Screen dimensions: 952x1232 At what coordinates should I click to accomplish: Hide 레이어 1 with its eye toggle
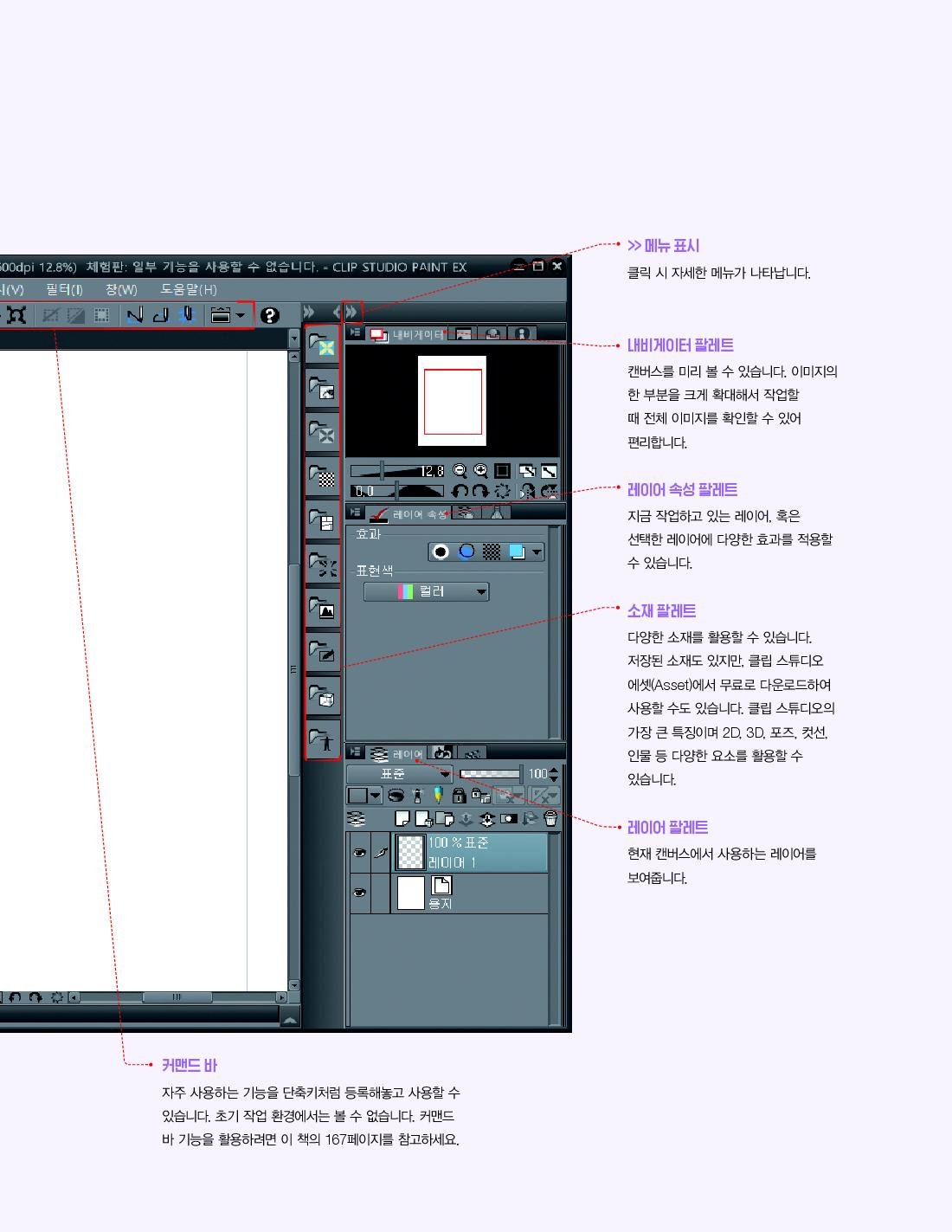[x=359, y=853]
